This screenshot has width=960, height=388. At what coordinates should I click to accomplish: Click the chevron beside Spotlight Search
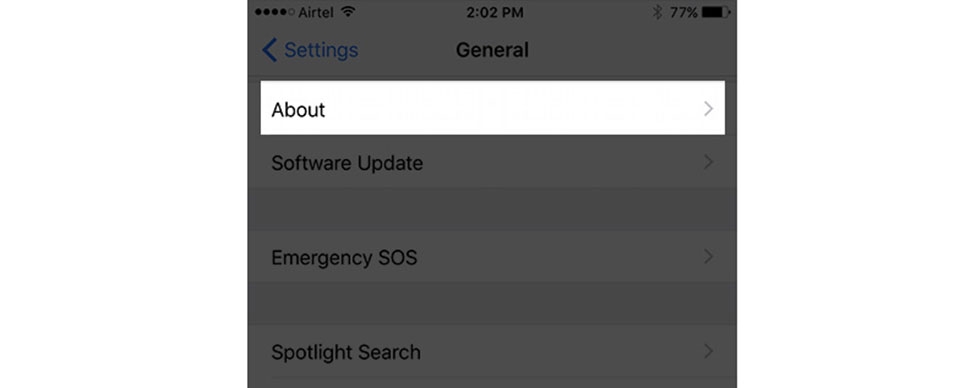708,351
